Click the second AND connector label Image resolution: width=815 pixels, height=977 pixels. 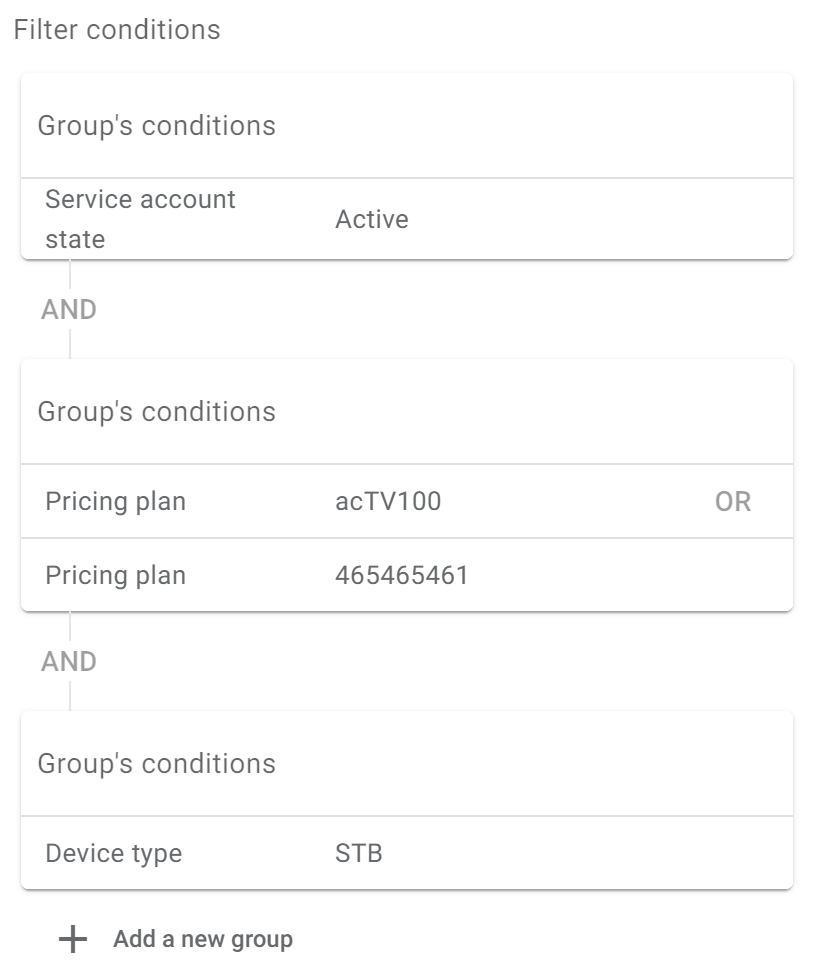tap(69, 662)
